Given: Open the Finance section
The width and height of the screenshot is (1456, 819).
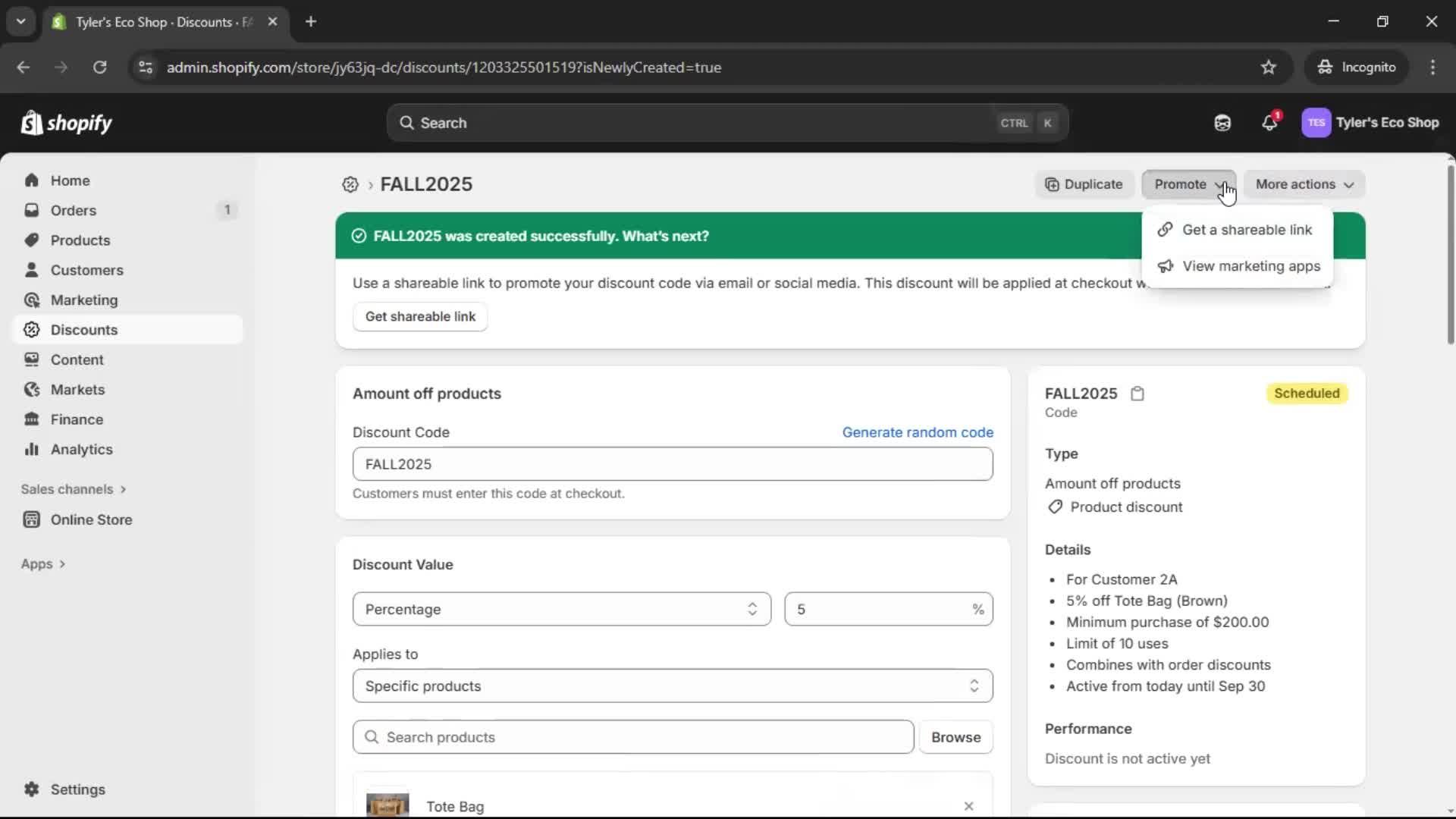Looking at the screenshot, I should click(76, 419).
